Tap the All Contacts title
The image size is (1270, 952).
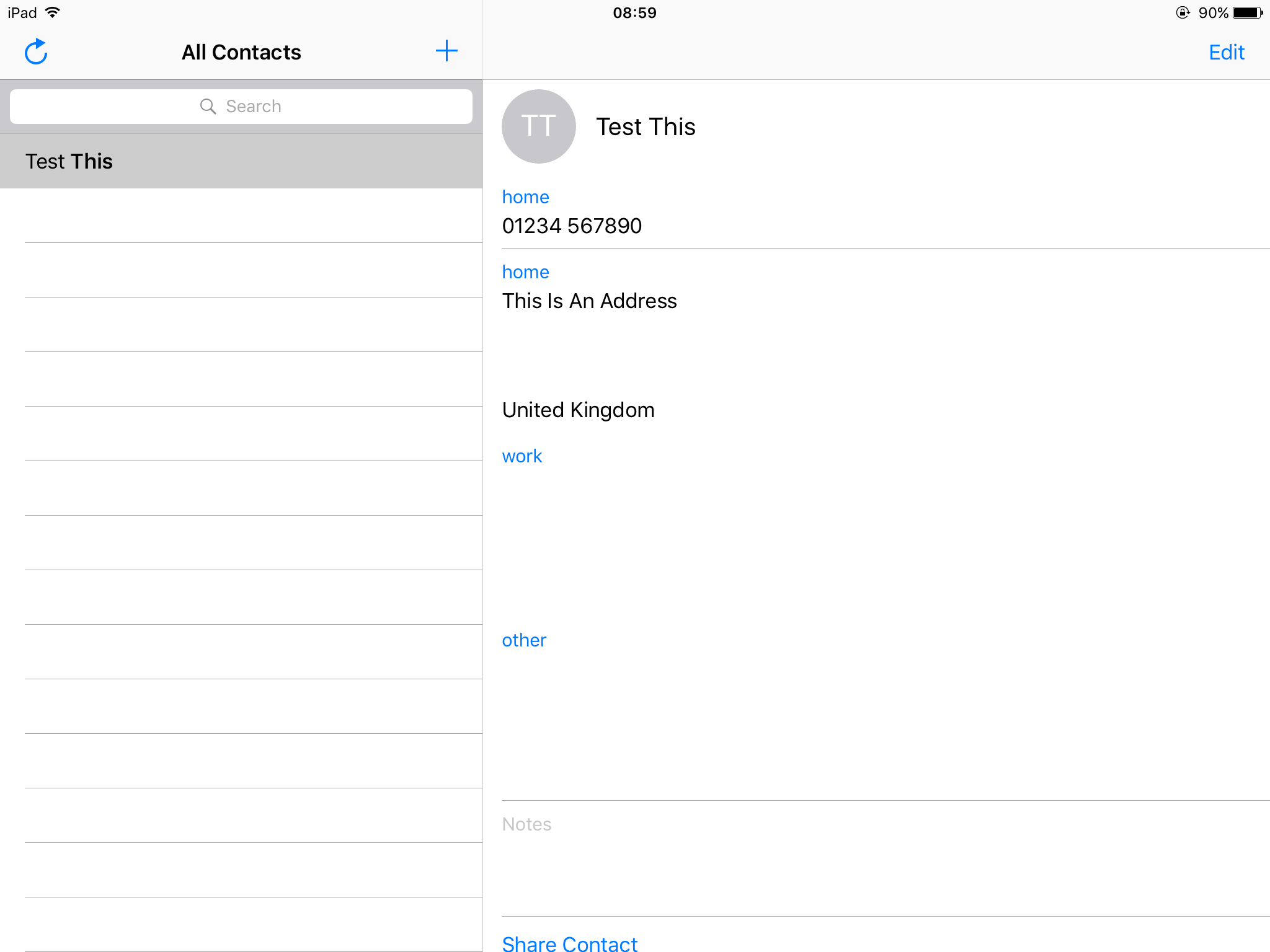tap(241, 52)
